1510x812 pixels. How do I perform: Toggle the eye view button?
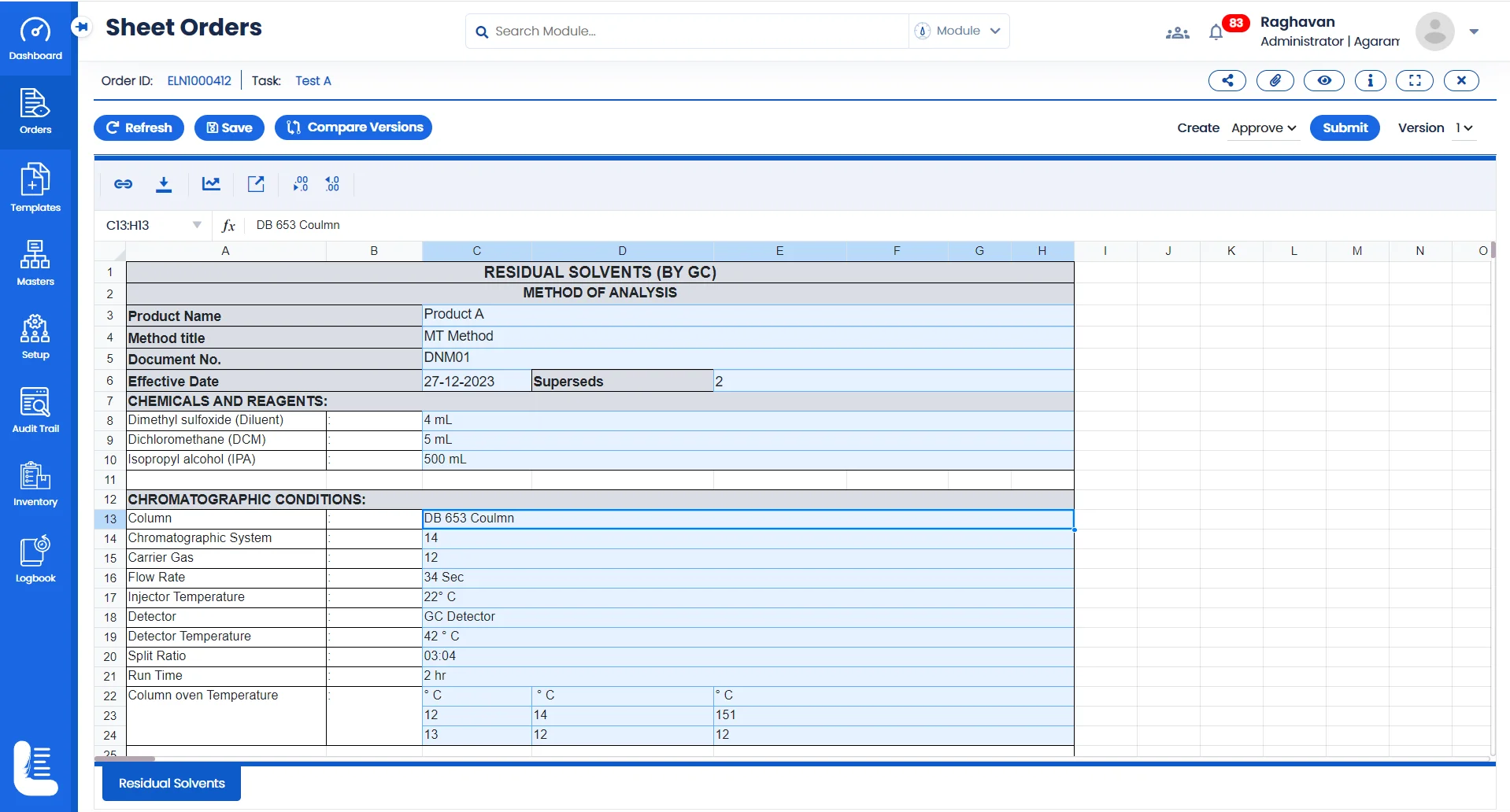tap(1324, 80)
